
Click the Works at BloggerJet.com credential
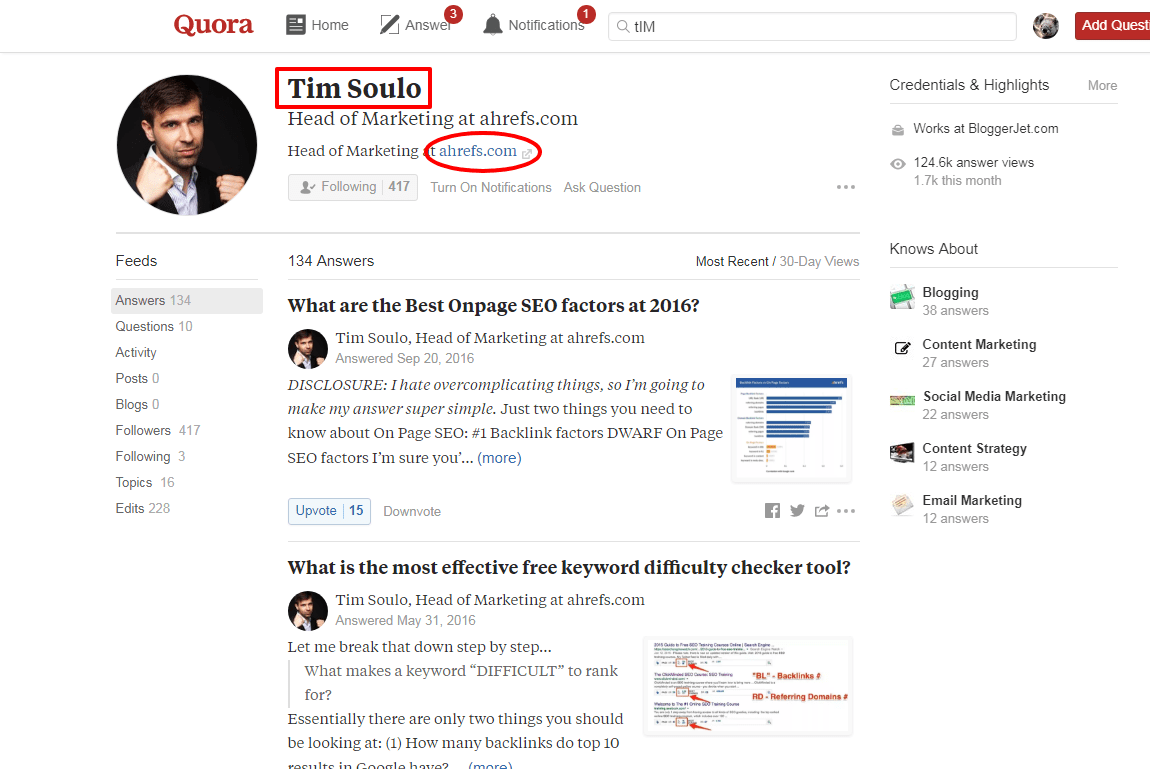click(986, 128)
